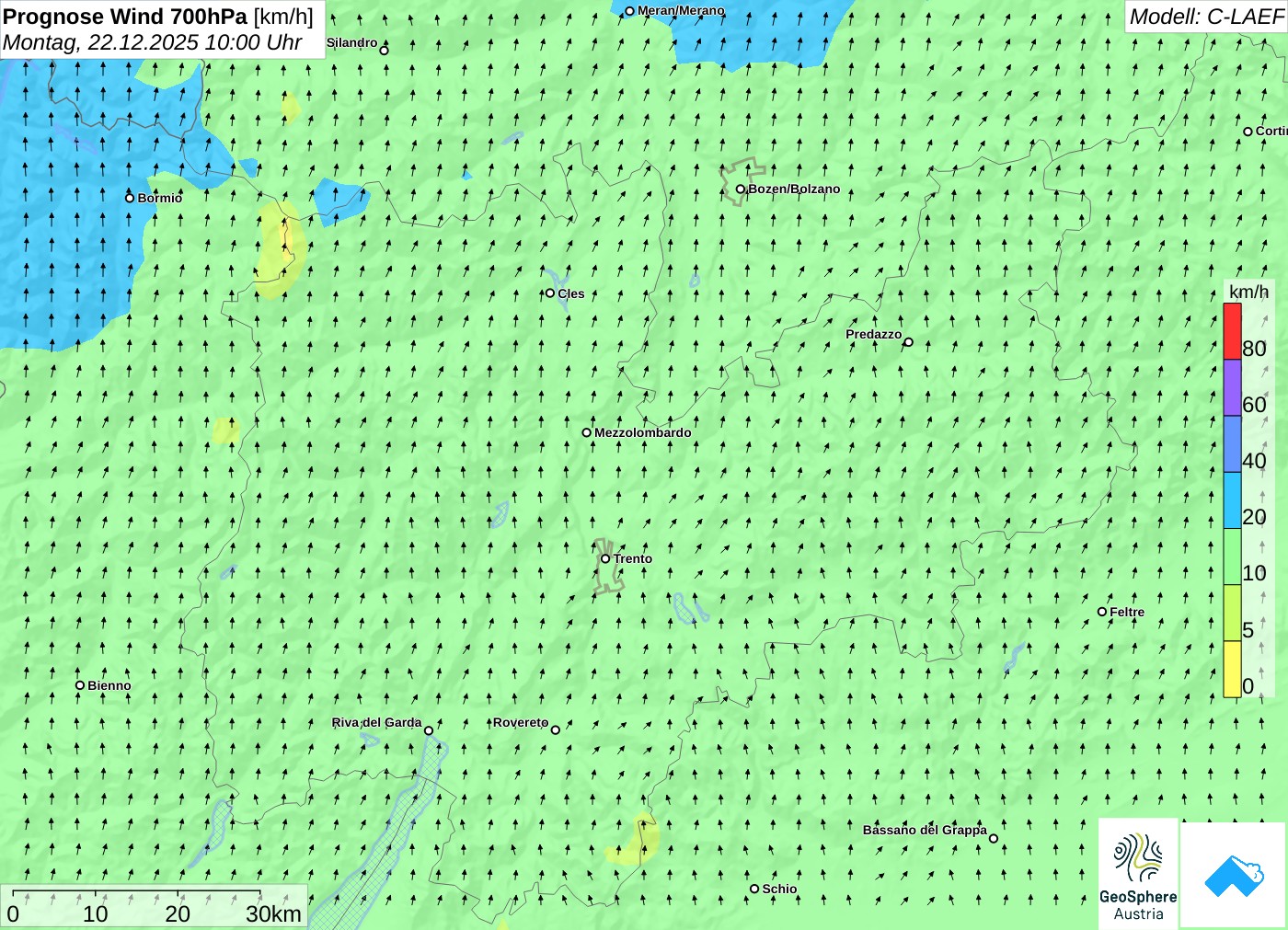The height and width of the screenshot is (930, 1288).
Task: Click the Trento city marker
Action: (605, 558)
